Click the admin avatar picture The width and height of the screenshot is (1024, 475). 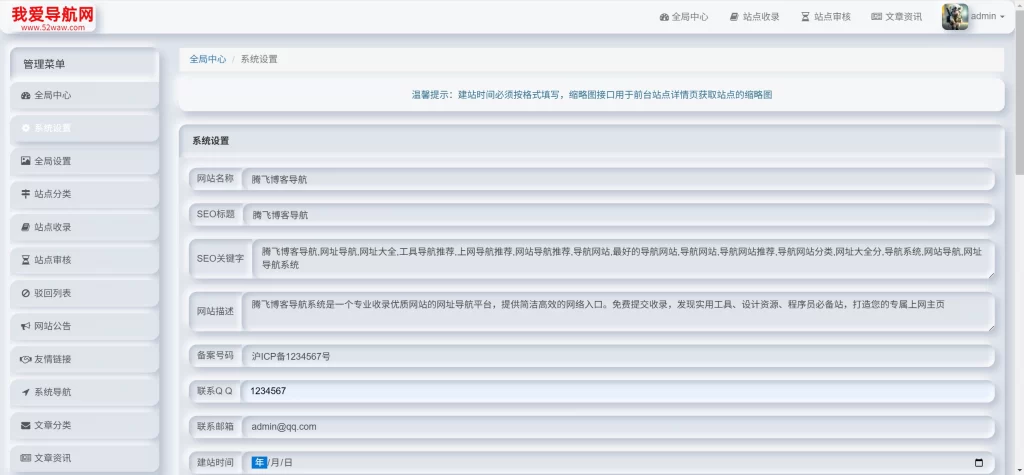click(x=955, y=17)
